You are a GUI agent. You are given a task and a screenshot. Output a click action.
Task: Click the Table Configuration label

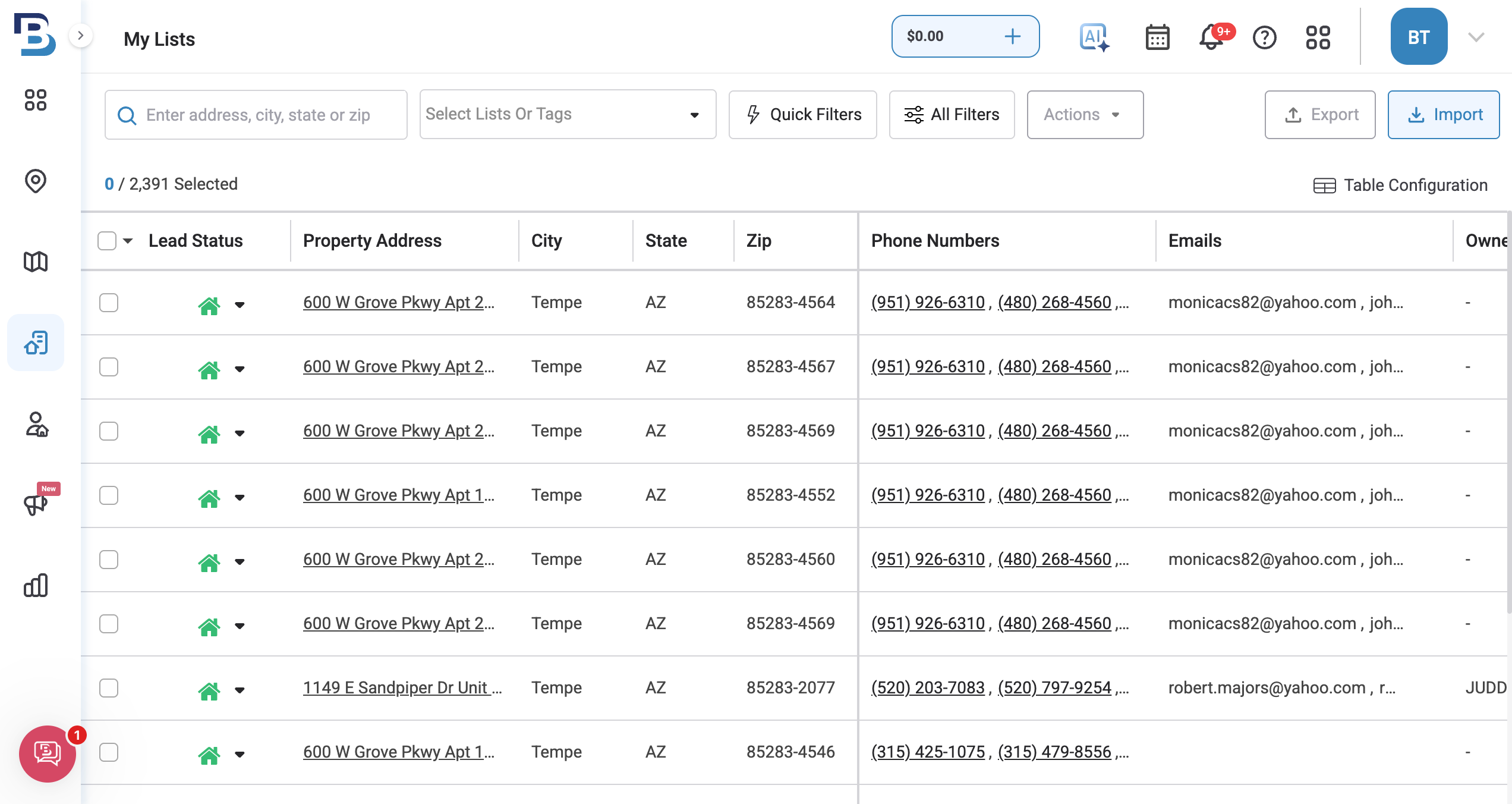click(x=1416, y=186)
